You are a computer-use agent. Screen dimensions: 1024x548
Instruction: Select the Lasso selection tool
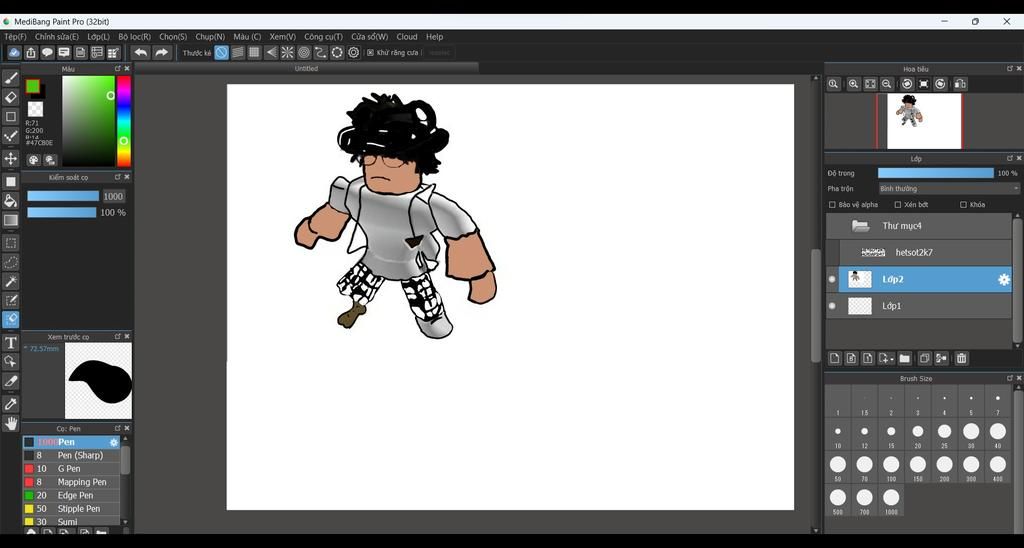(x=10, y=262)
